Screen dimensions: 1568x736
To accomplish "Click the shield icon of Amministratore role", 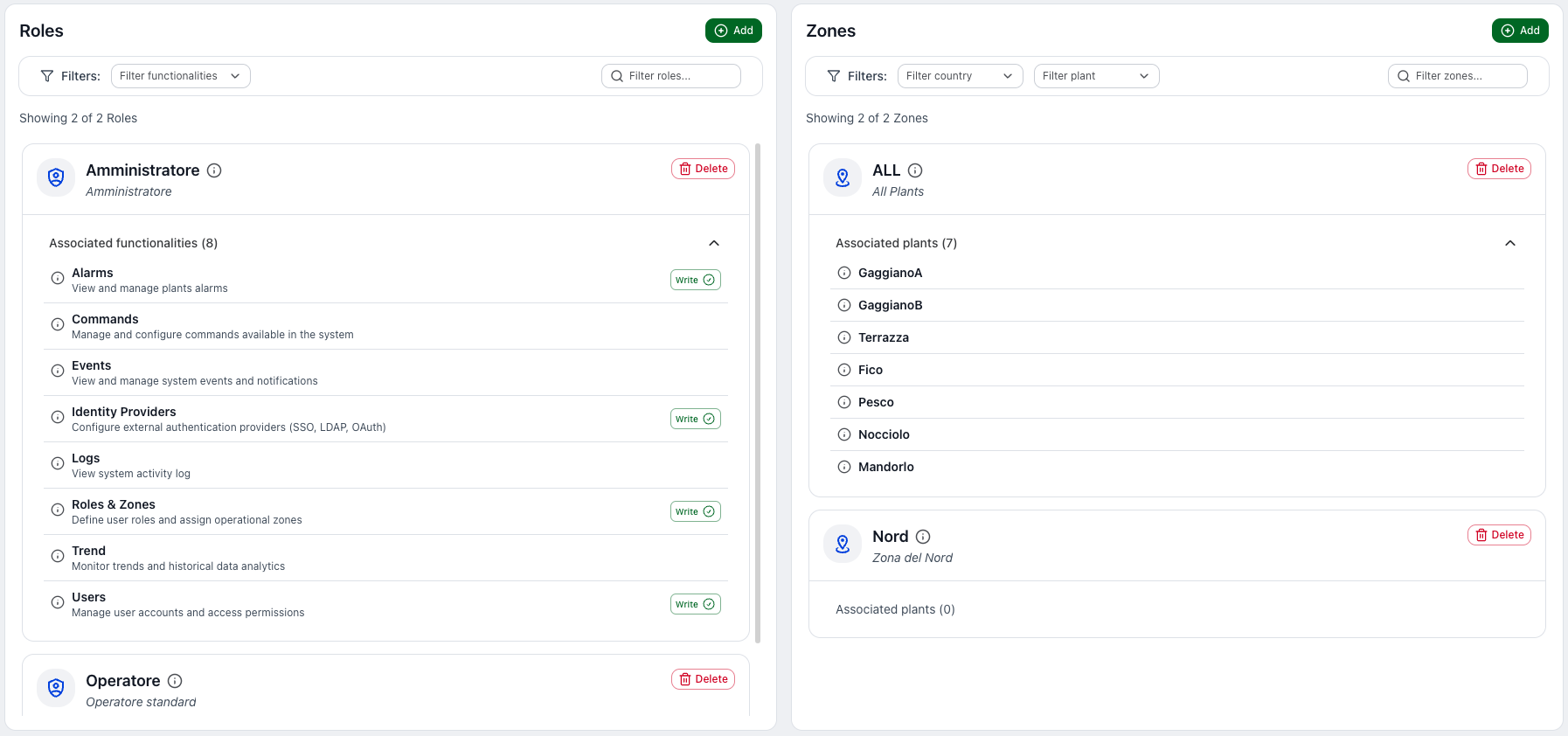I will point(56,177).
